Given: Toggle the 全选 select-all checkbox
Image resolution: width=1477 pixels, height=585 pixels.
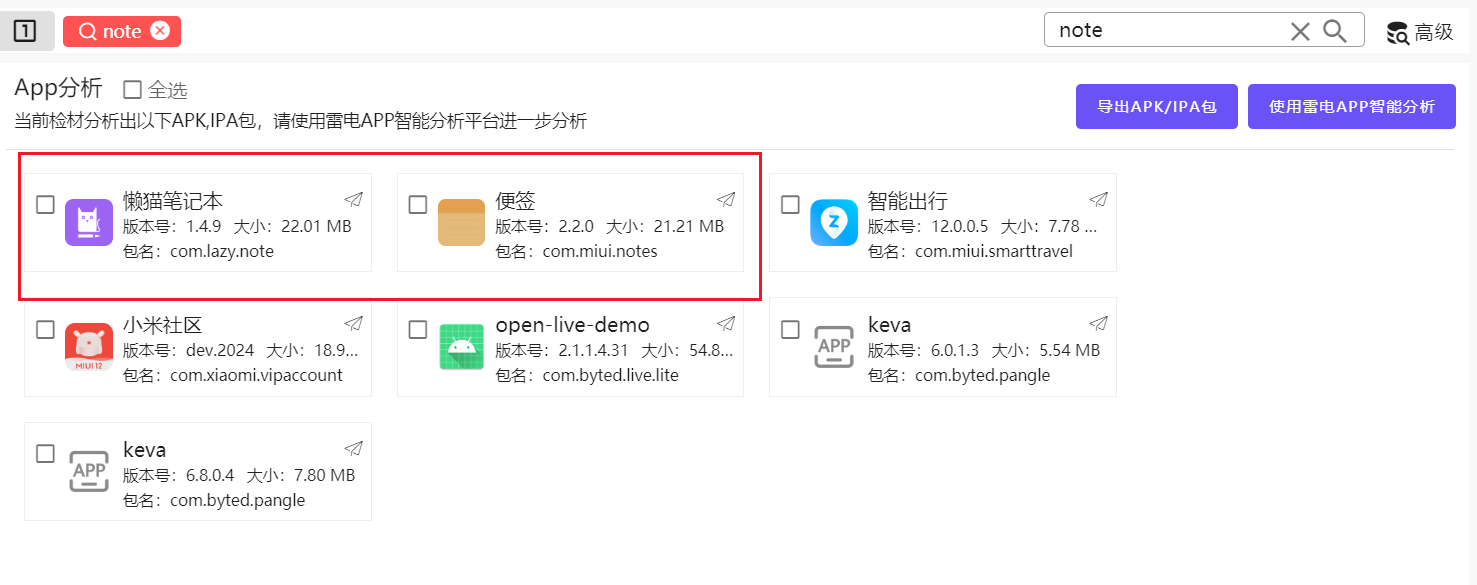Looking at the screenshot, I should [132, 90].
